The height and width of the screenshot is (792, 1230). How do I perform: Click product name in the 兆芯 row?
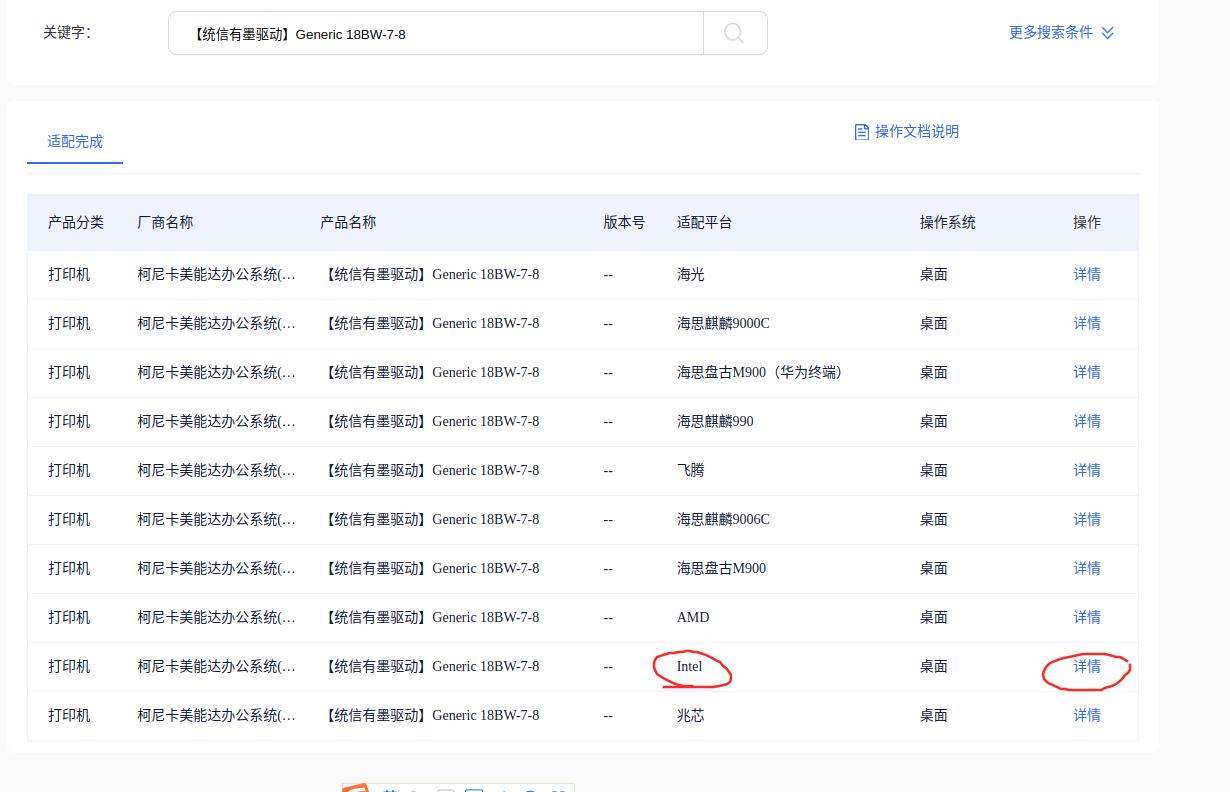(x=430, y=715)
